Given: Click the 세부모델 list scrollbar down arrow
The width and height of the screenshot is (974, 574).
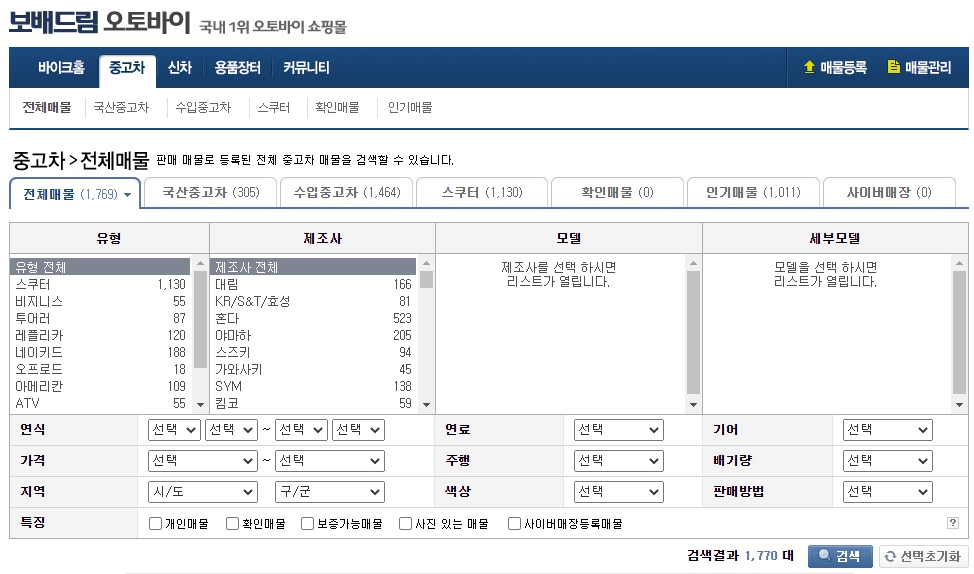Looking at the screenshot, I should click(959, 404).
